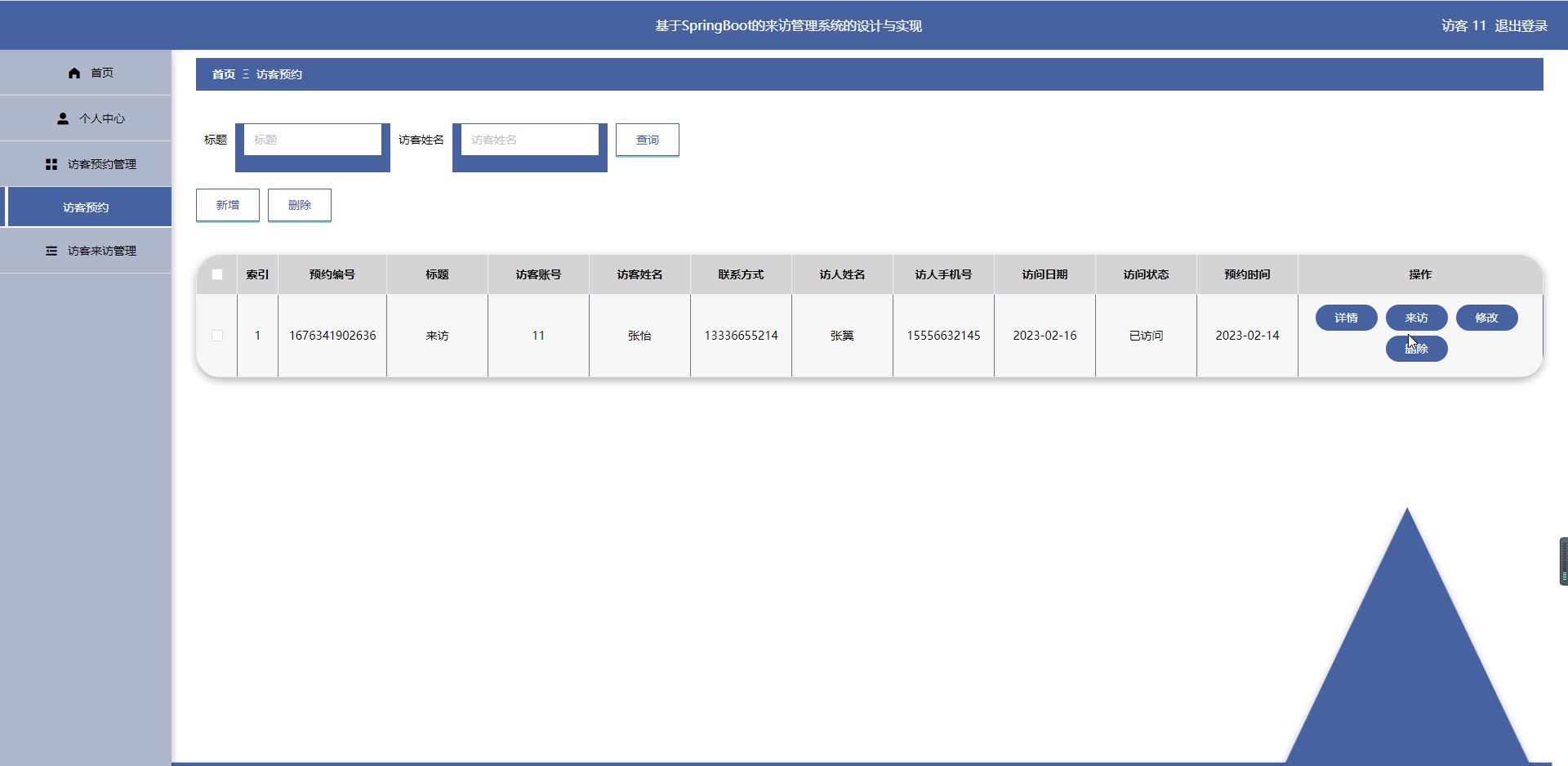Tick the checkbox for row 1676341902636
This screenshot has width=1568, height=766.
[x=217, y=336]
